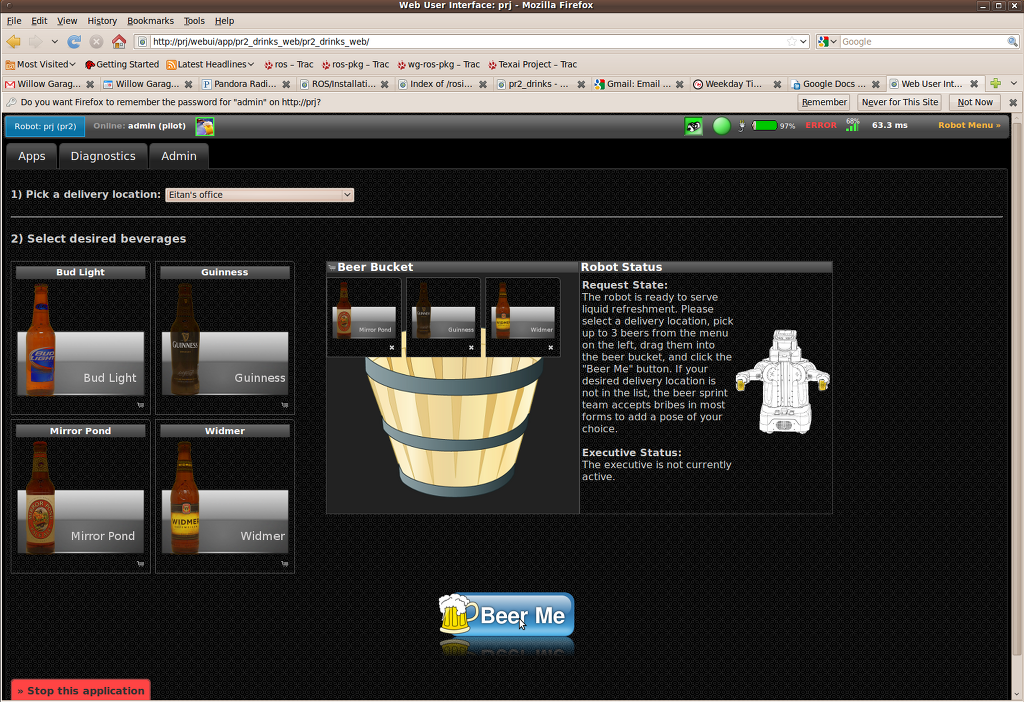Select the Mirror Pond beer thumbnail in menu
This screenshot has width=1024, height=702.
80,497
